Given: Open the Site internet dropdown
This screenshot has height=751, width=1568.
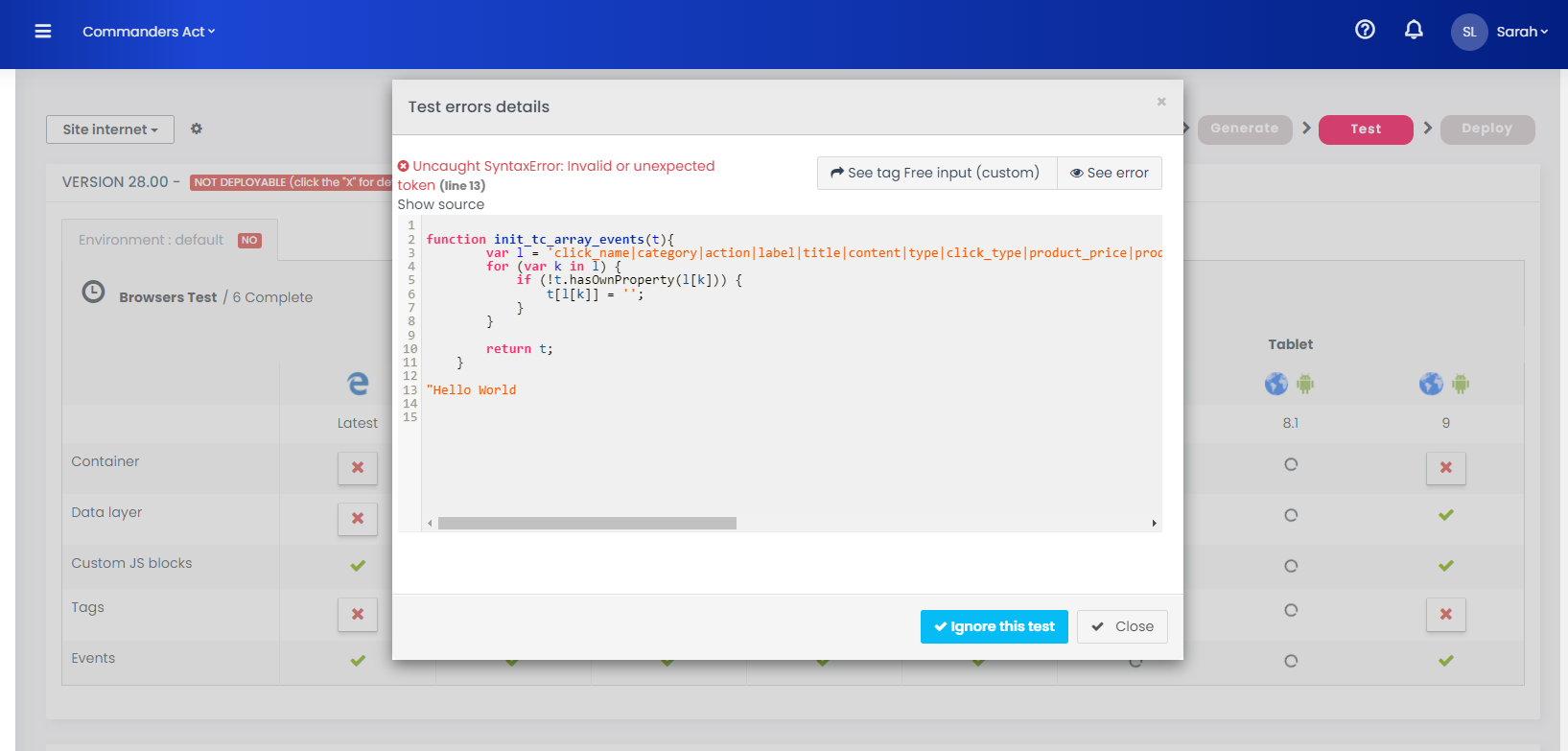Looking at the screenshot, I should [x=110, y=129].
